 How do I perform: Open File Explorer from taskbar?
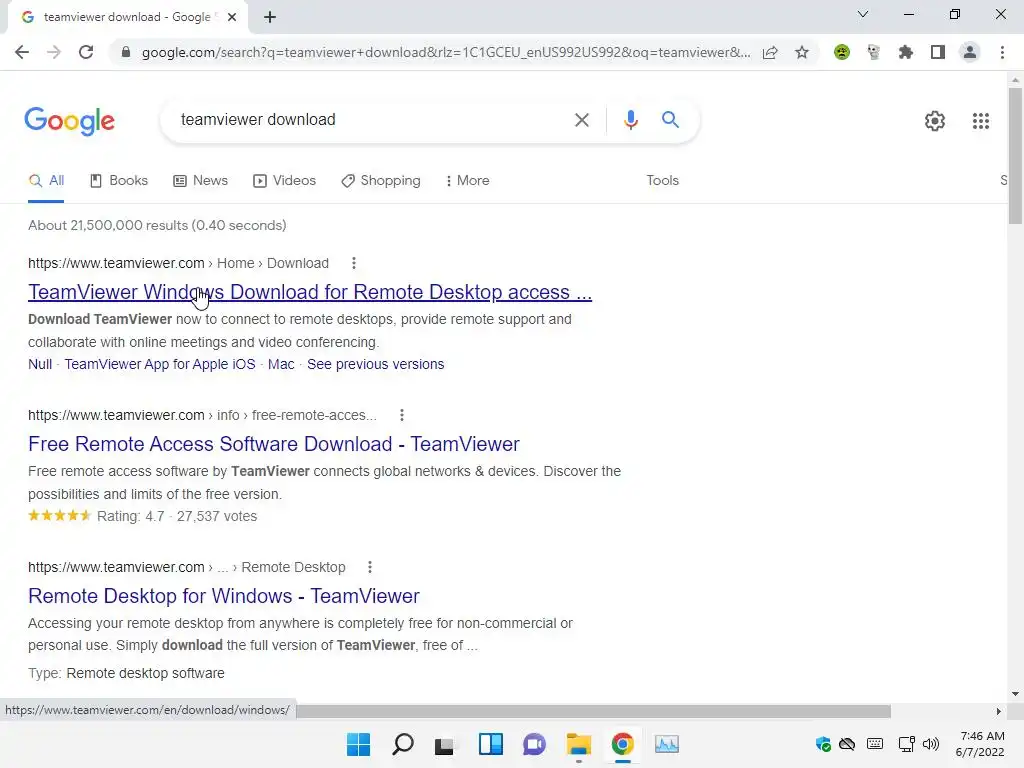[x=579, y=744]
